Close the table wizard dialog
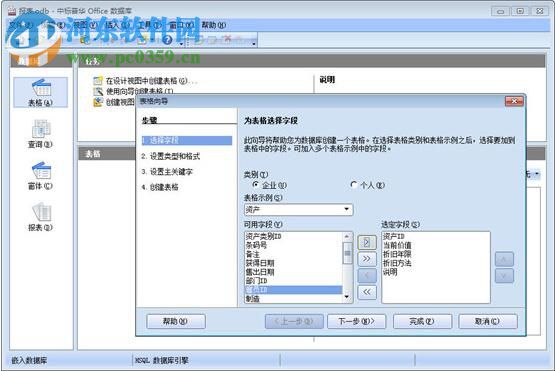Image resolution: width=555 pixels, height=371 pixels. point(514,102)
